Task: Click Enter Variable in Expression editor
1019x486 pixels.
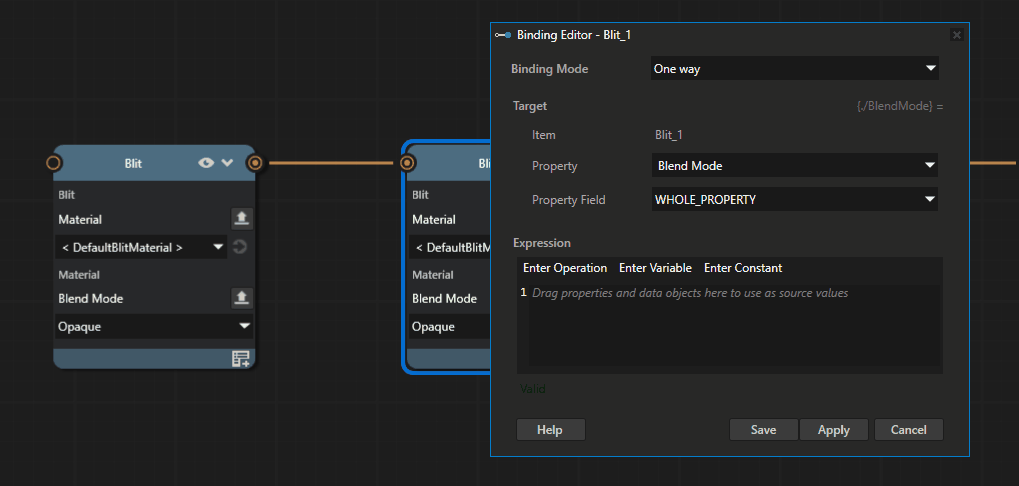Action: tap(655, 268)
